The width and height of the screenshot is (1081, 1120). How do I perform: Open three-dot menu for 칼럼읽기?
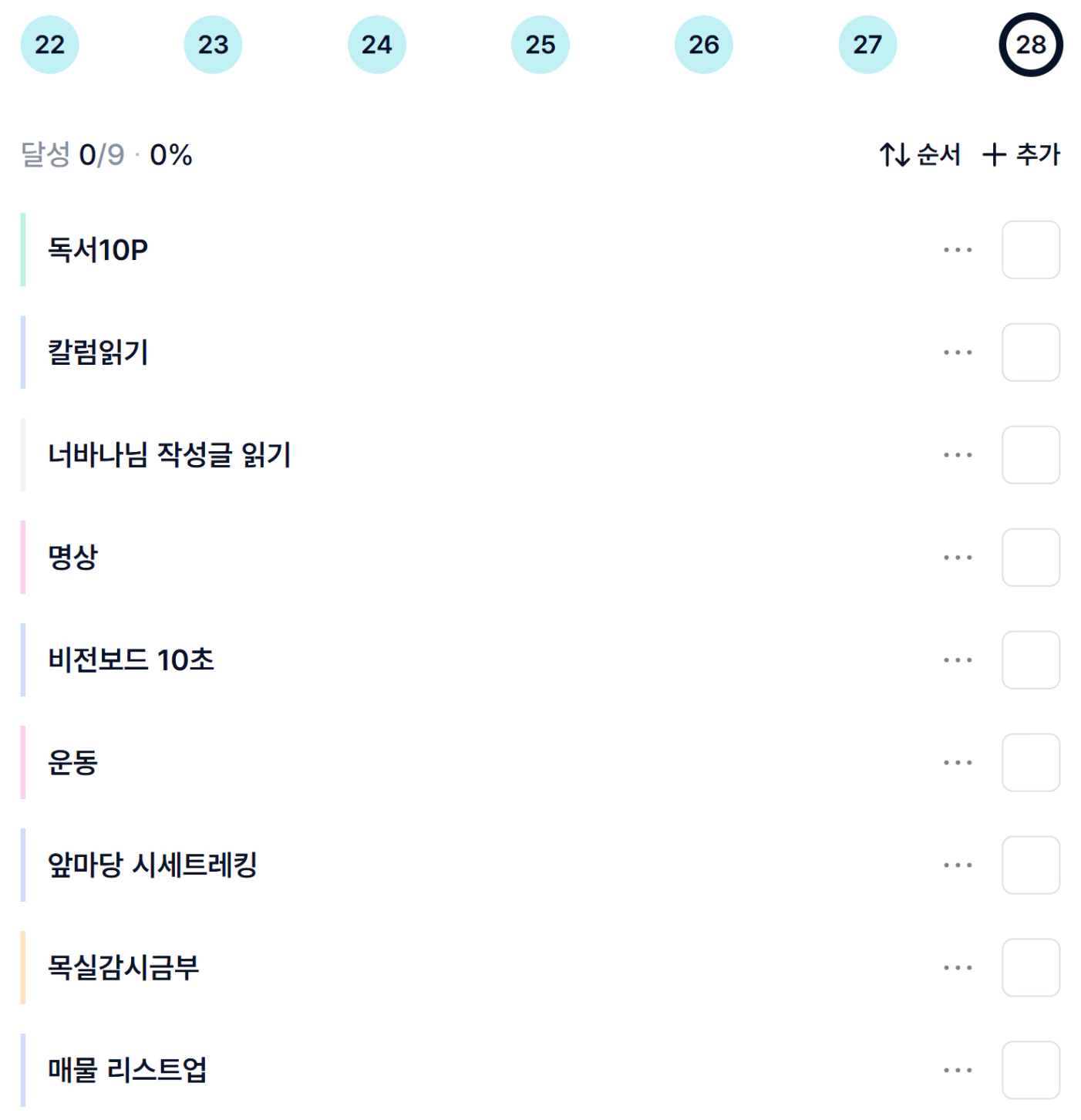[958, 353]
